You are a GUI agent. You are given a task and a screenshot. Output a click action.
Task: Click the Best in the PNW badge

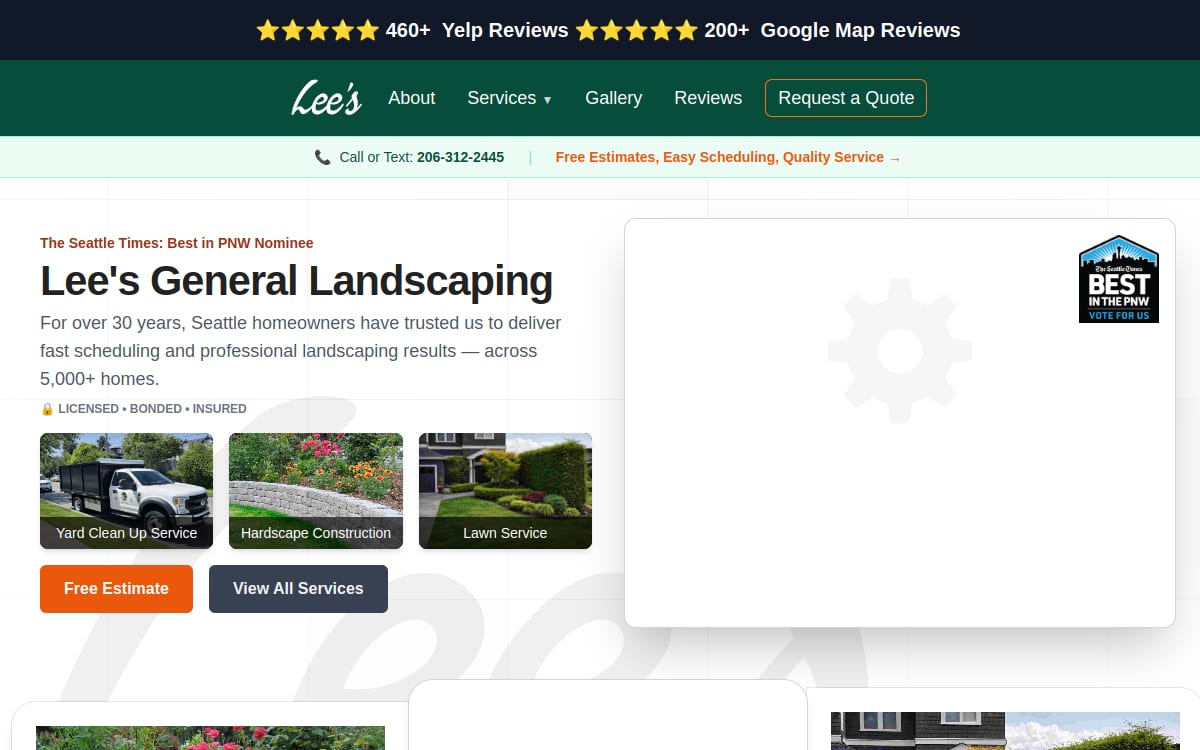1119,279
